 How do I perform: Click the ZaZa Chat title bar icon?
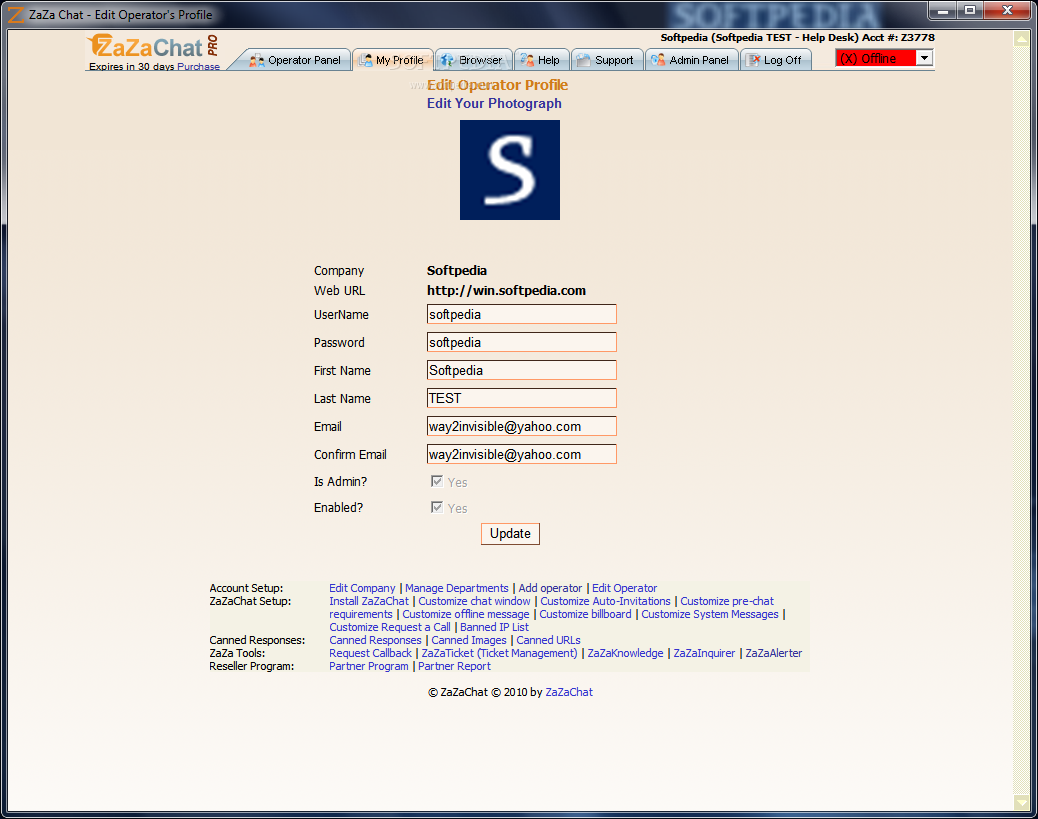pyautogui.click(x=15, y=14)
